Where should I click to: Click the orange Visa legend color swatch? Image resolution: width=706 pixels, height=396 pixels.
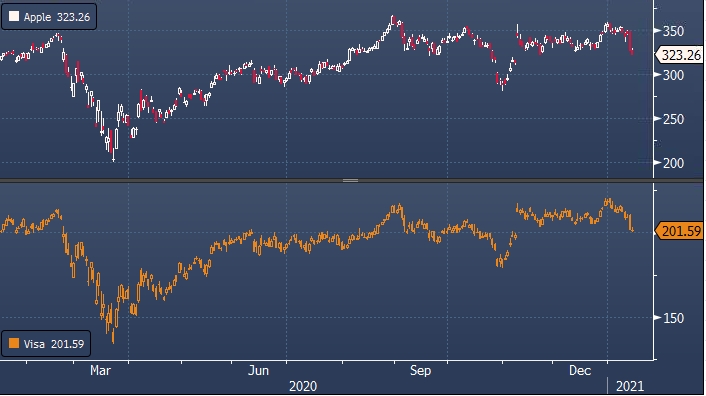(14, 344)
